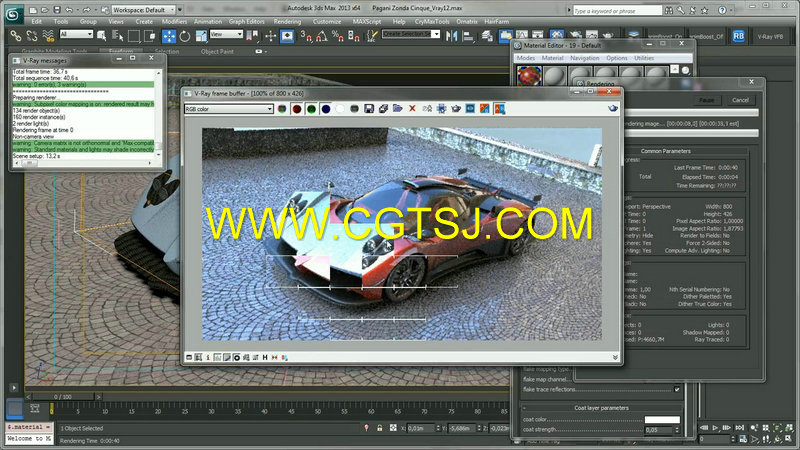Image resolution: width=800 pixels, height=450 pixels.
Task: Open the Modifiers menu
Action: [x=174, y=21]
